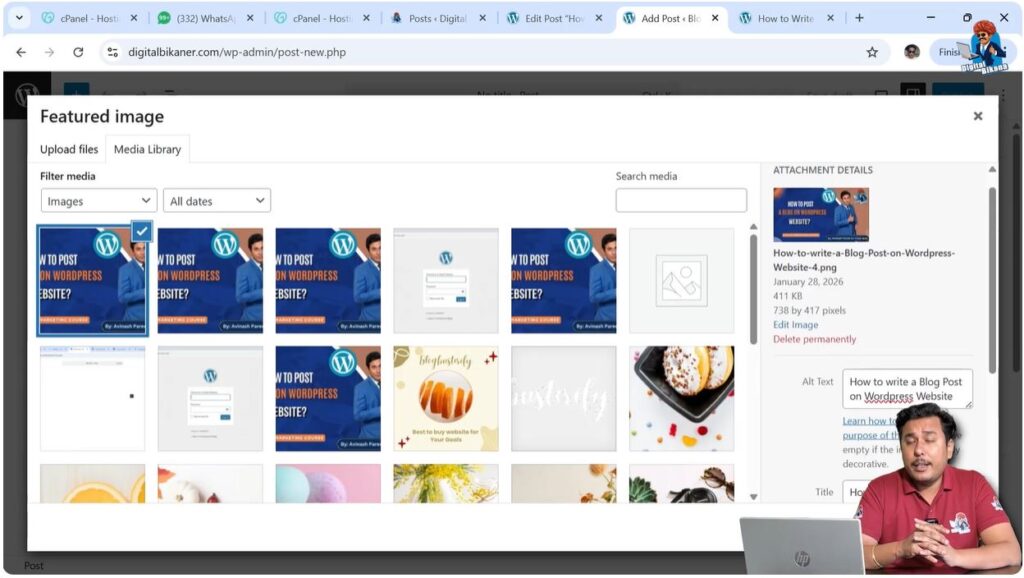Bookmark page with star icon
This screenshot has width=1024, height=578.
871,52
